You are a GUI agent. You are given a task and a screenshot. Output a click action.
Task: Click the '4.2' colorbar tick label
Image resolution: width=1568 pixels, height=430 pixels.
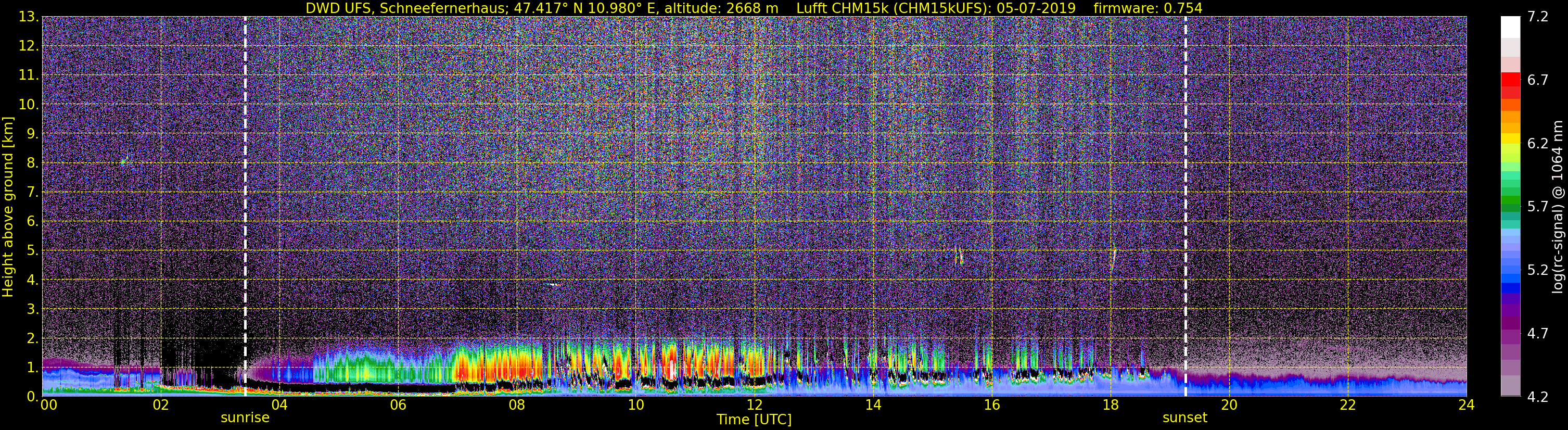pos(1538,397)
